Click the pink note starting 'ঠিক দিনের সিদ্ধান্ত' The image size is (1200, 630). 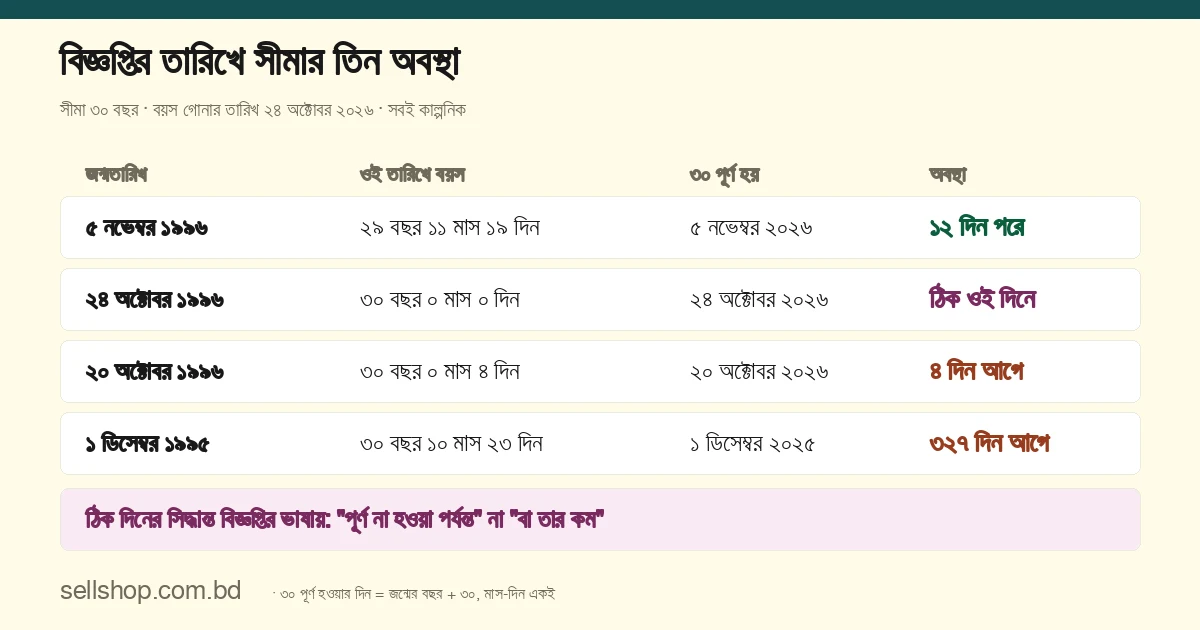click(x=600, y=519)
